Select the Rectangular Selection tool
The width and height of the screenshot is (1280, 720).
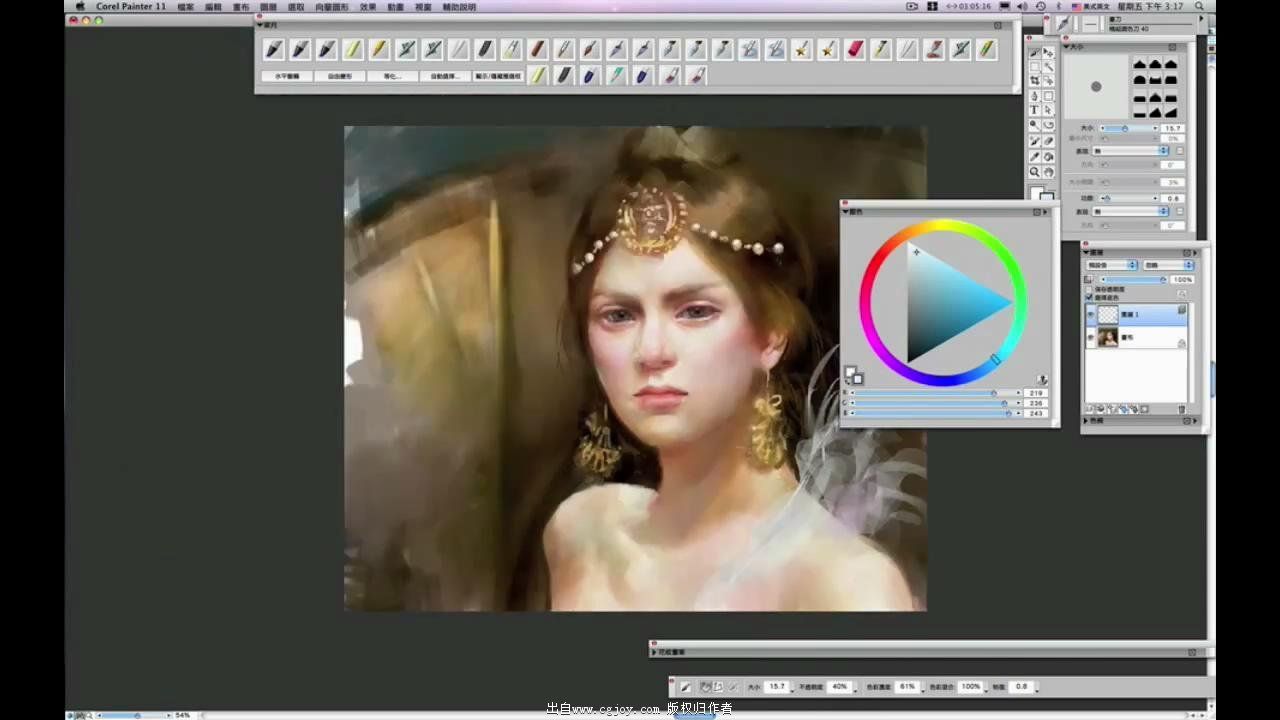1034,66
